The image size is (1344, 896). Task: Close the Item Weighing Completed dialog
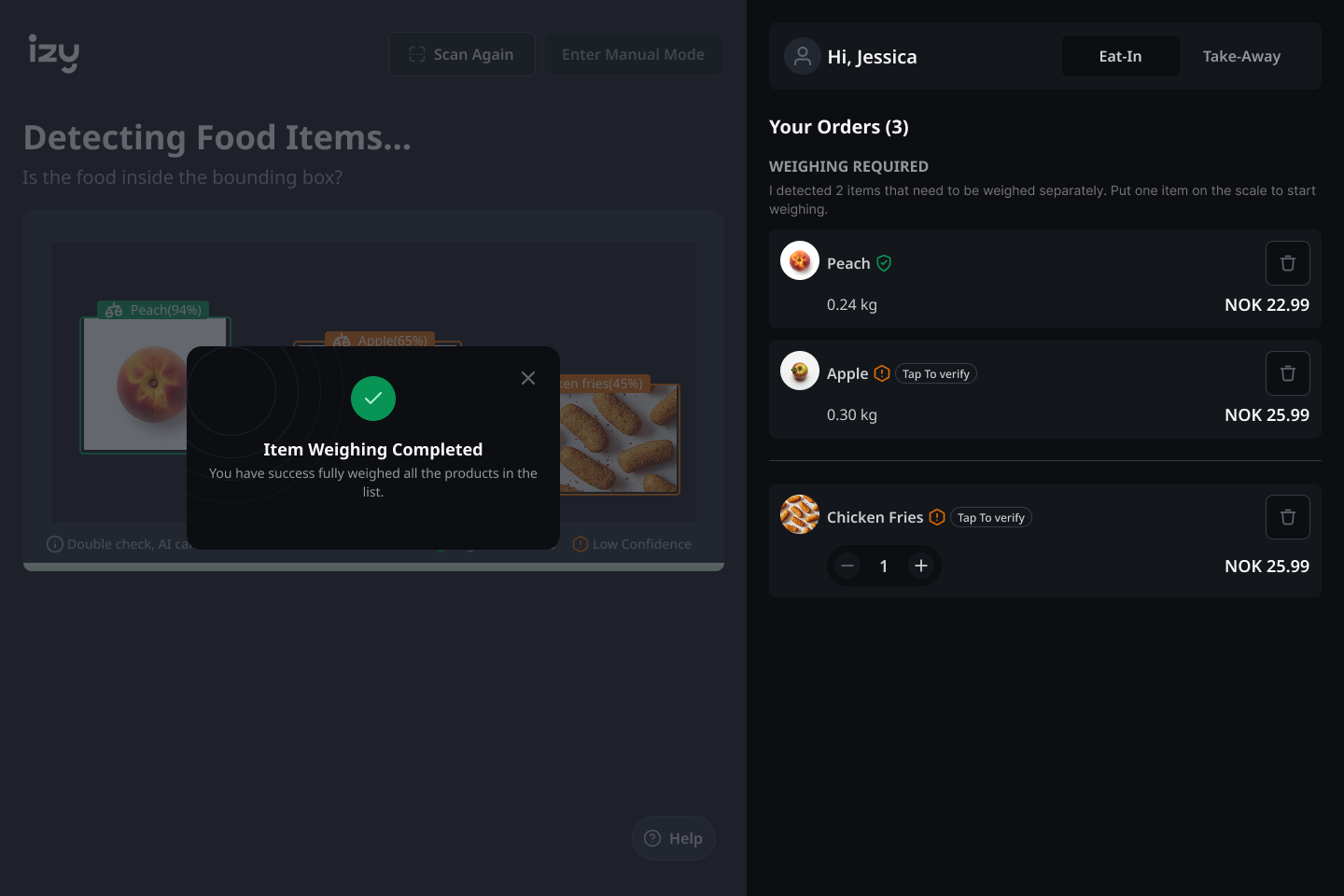point(528,378)
